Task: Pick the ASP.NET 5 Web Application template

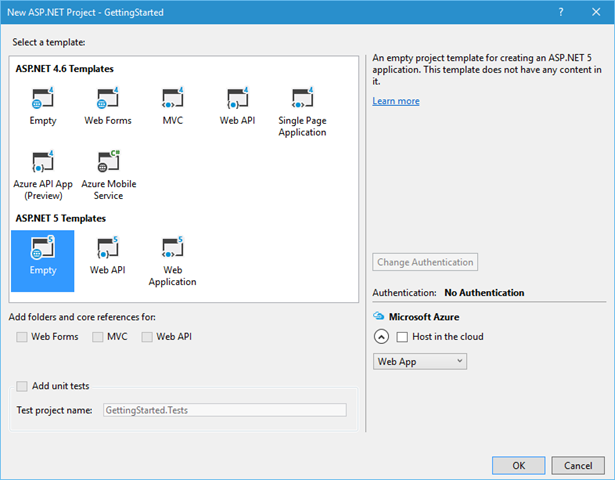Action: (x=172, y=250)
